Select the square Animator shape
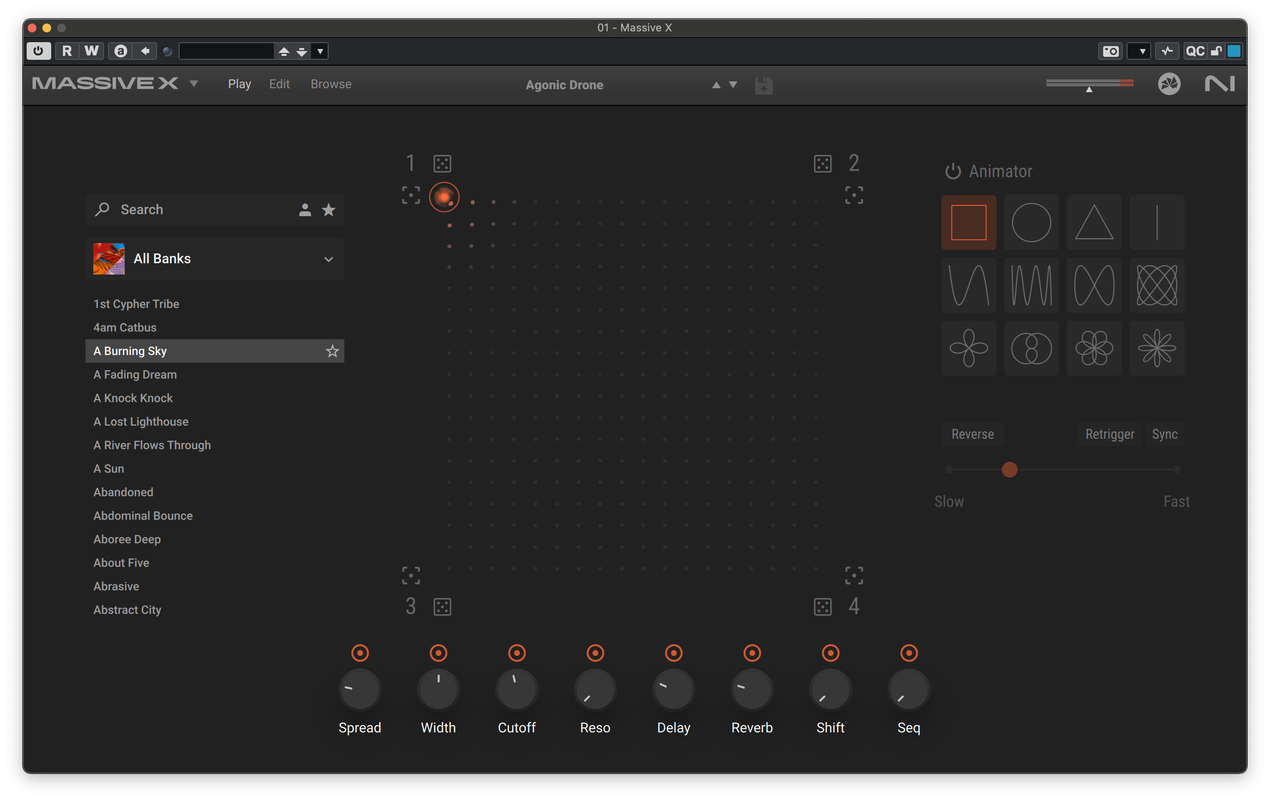Viewport: 1270px width, 800px height. pyautogui.click(x=969, y=222)
